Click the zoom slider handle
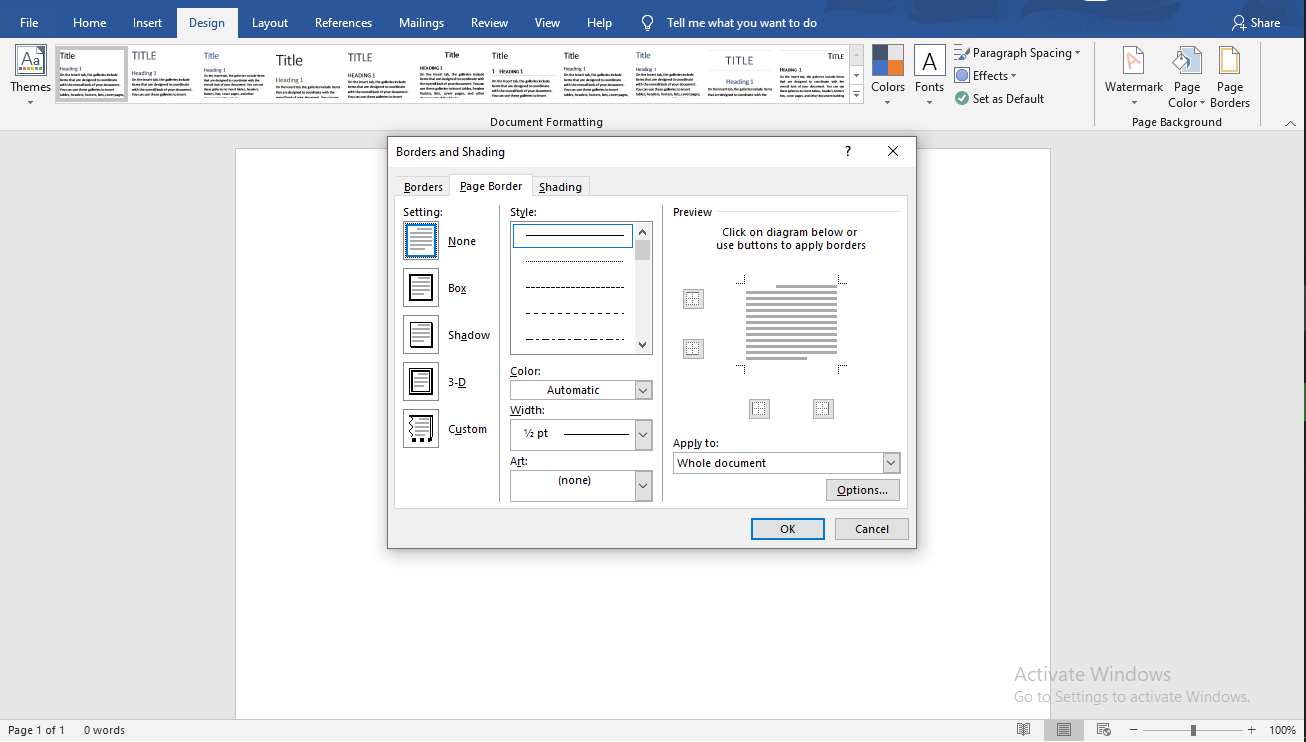This screenshot has height=742, width=1306. tap(1193, 730)
